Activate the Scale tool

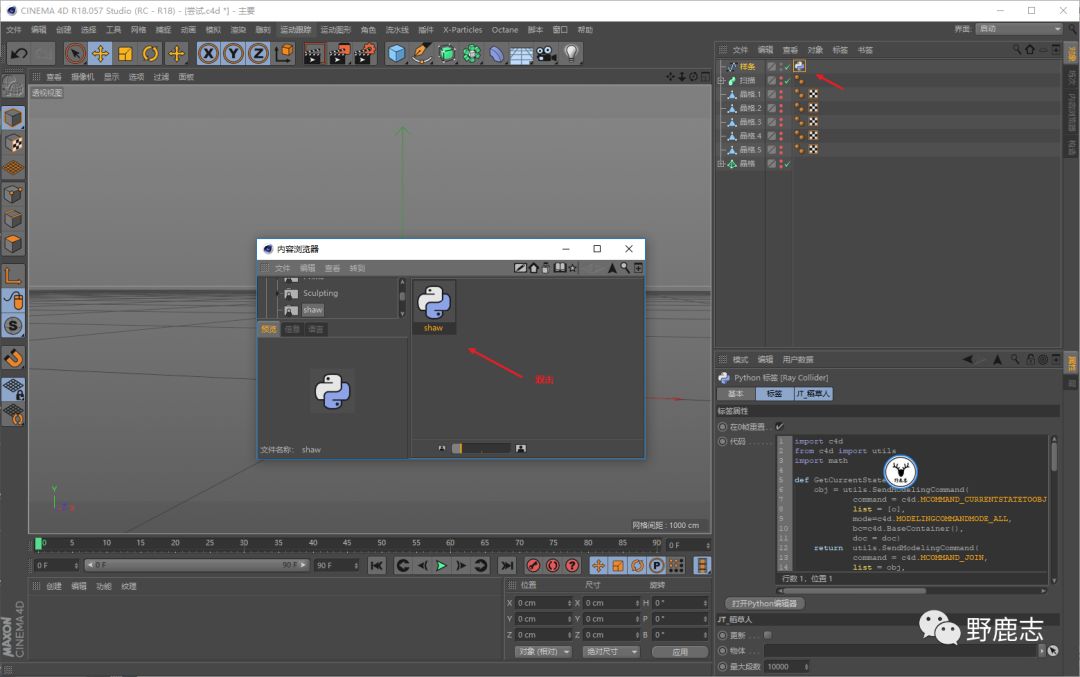(125, 53)
